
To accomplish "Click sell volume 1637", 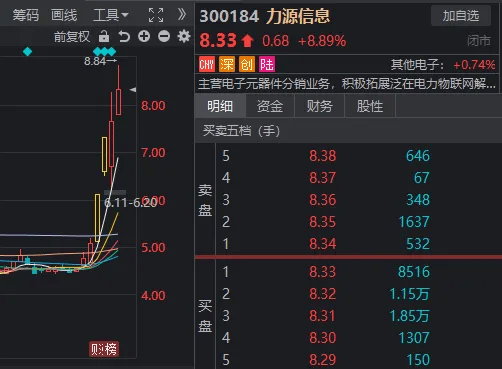I will (x=414, y=222).
